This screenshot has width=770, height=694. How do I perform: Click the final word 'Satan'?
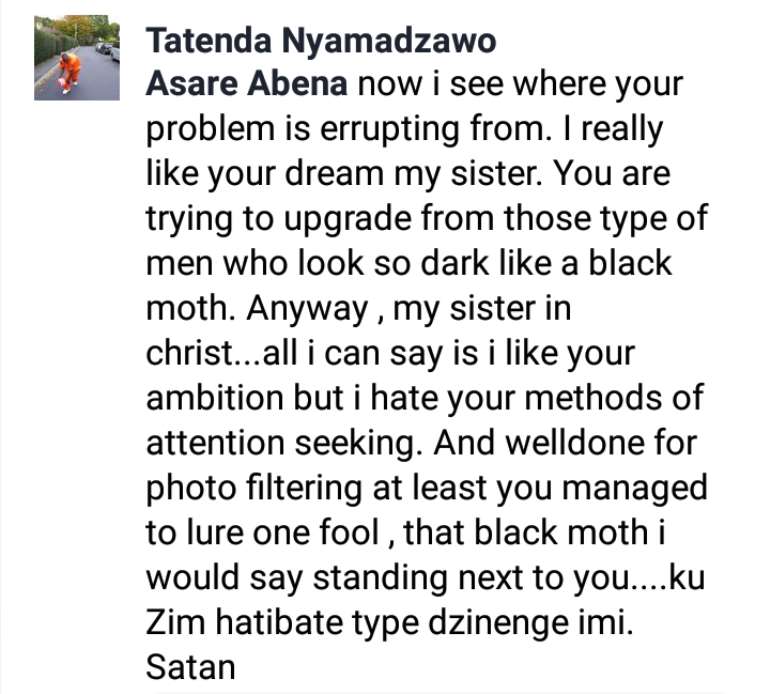[x=191, y=667]
